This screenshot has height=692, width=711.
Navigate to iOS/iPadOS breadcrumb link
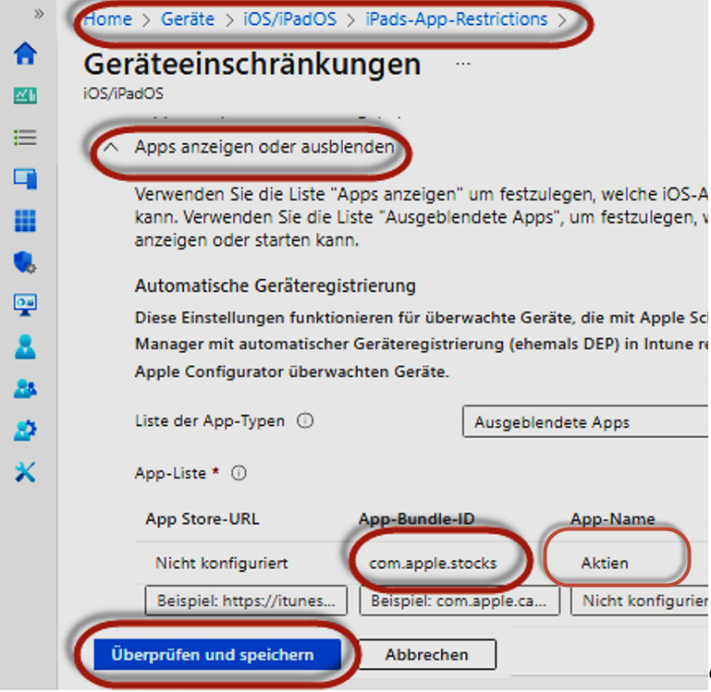pos(289,19)
